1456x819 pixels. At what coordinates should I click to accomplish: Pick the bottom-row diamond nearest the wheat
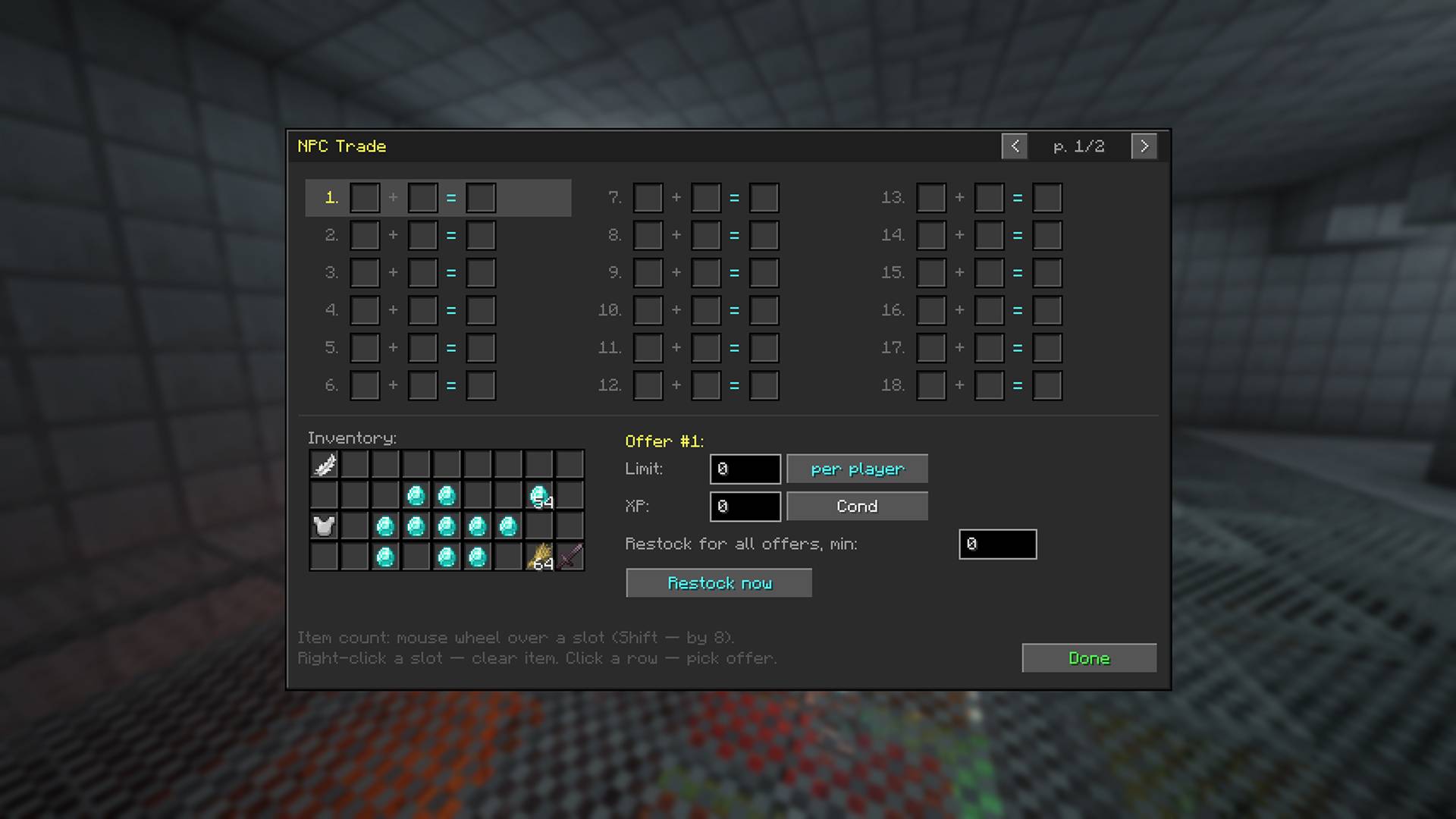[x=478, y=557]
